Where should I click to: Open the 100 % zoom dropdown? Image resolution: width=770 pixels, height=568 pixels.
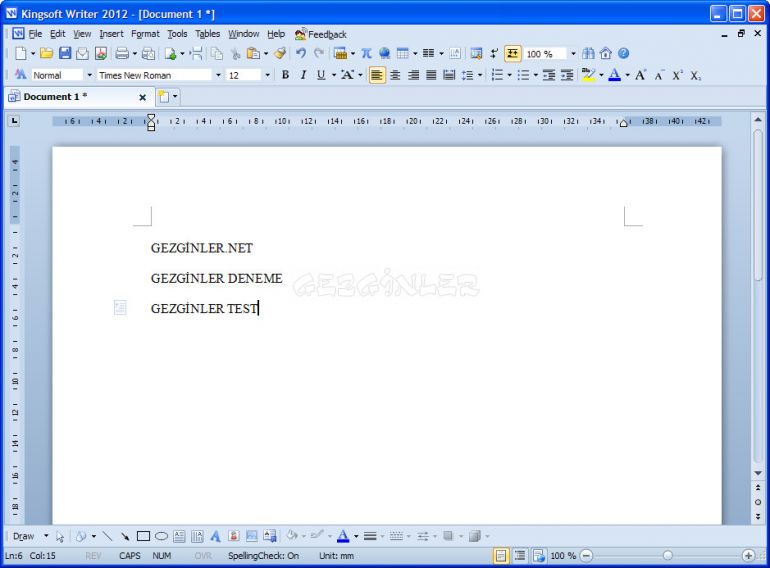(573, 54)
